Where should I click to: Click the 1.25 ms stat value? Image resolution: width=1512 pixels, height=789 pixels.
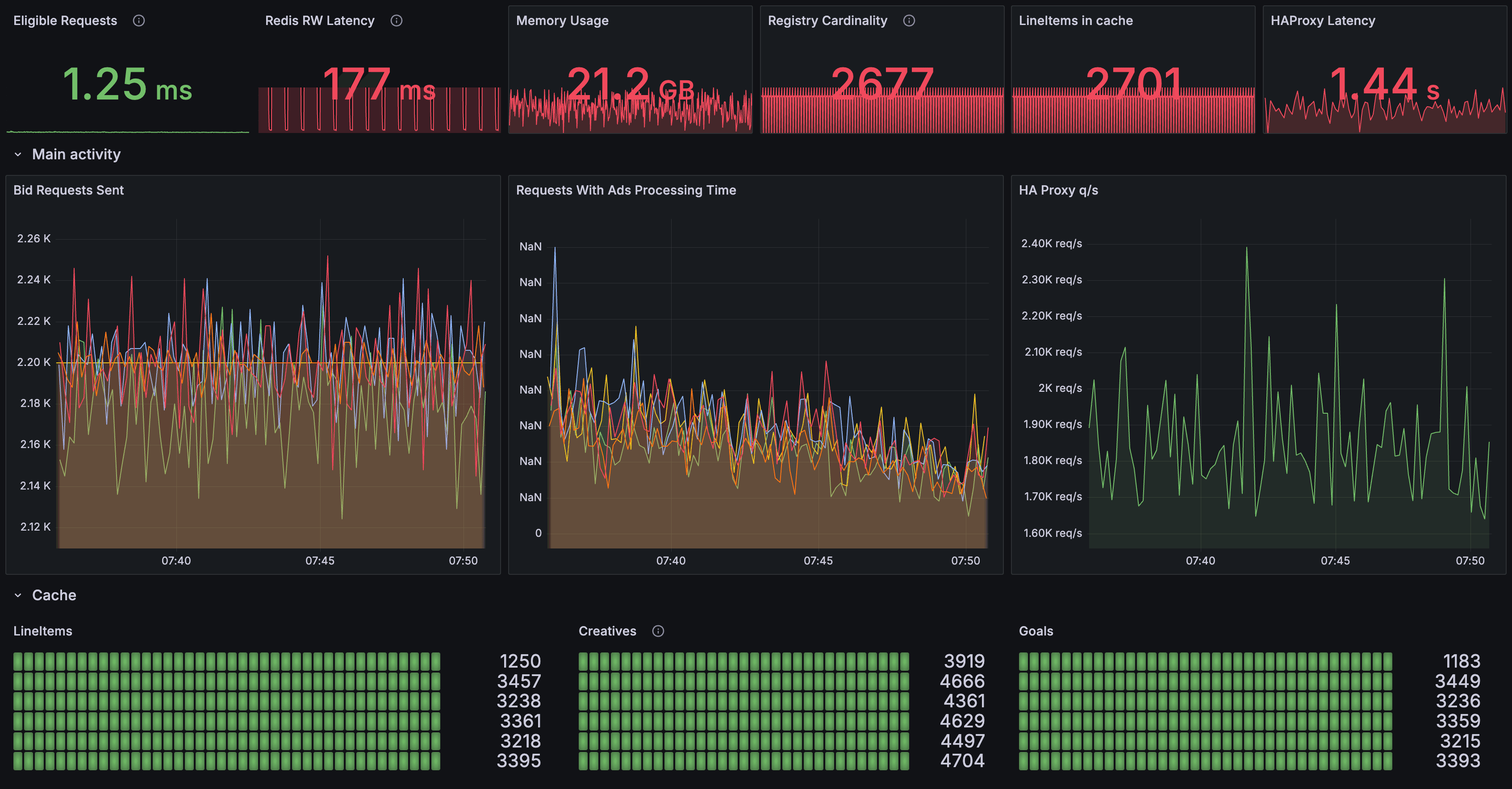coord(127,84)
